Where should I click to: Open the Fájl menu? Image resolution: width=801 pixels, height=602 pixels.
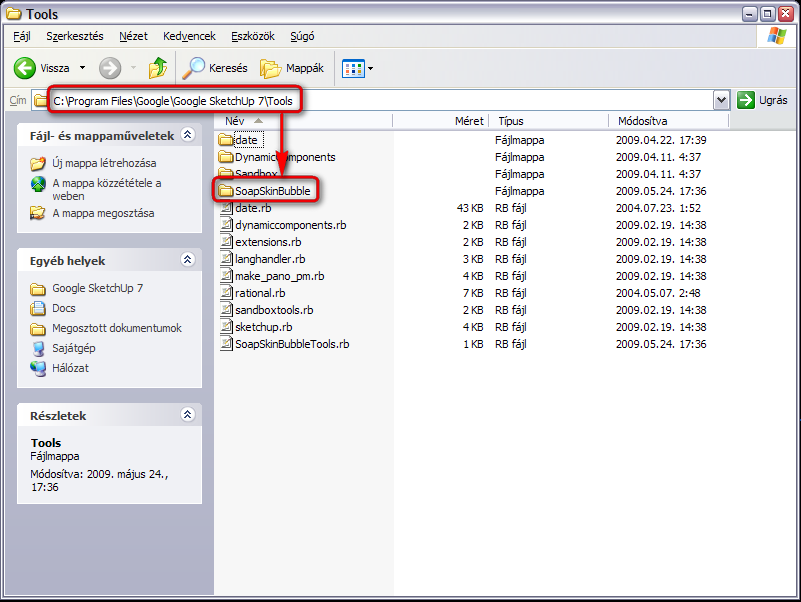[22, 36]
